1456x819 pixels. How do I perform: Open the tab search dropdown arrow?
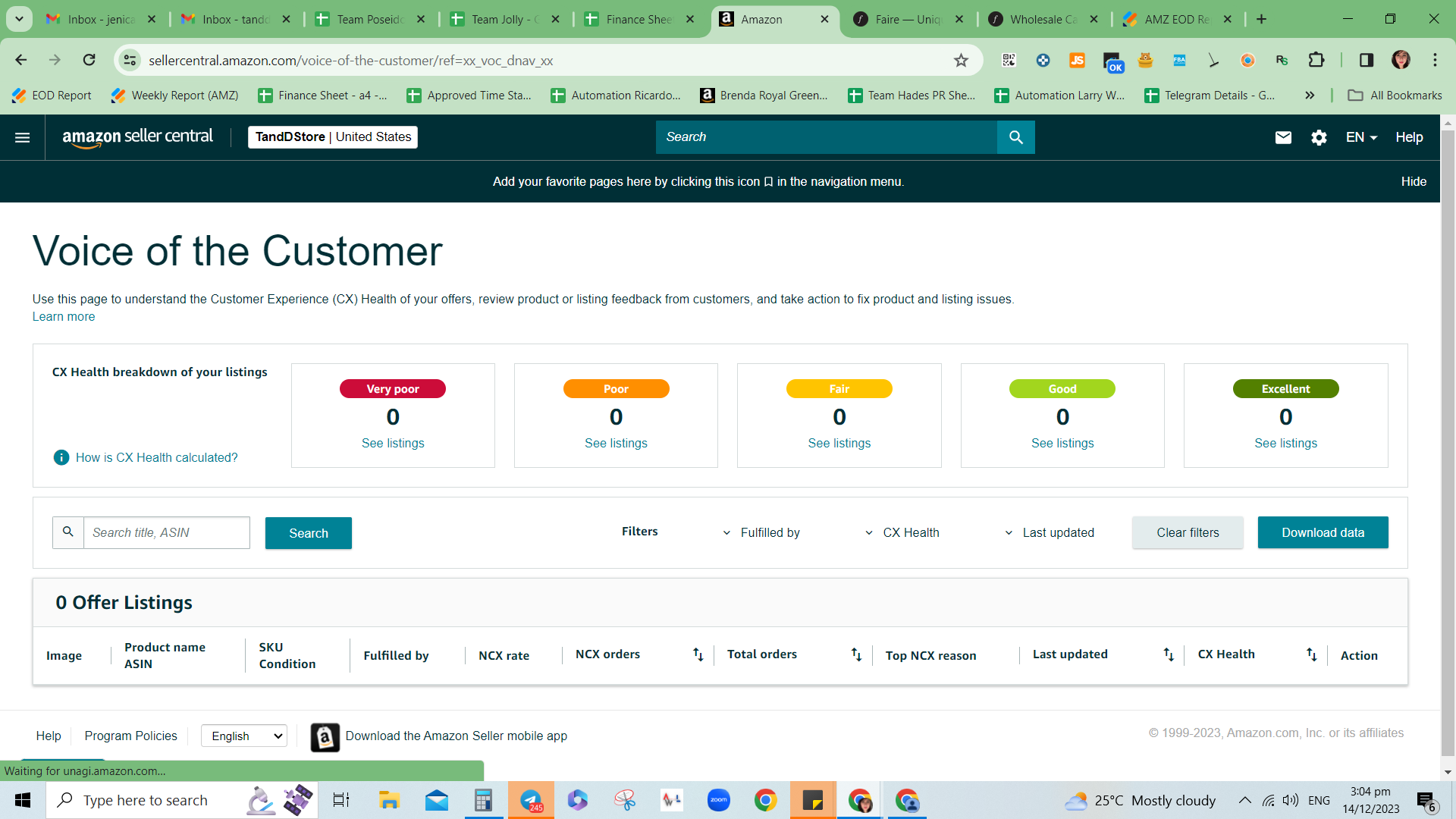19,19
